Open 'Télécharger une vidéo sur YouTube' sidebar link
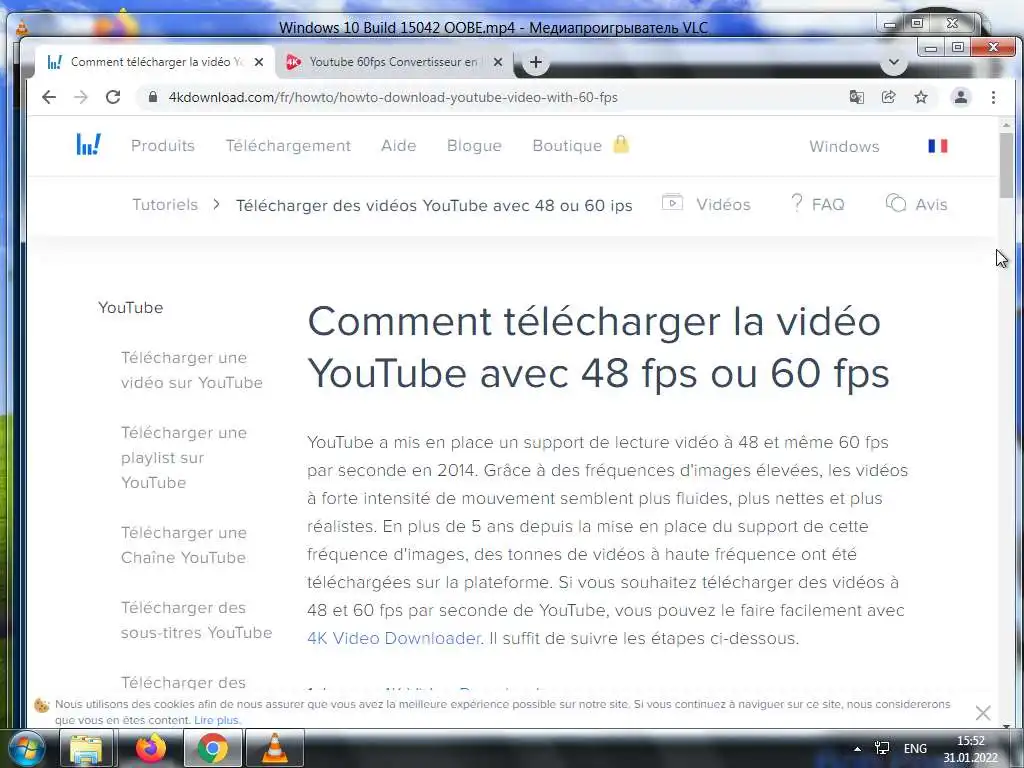Viewport: 1024px width, 768px height. 191,370
